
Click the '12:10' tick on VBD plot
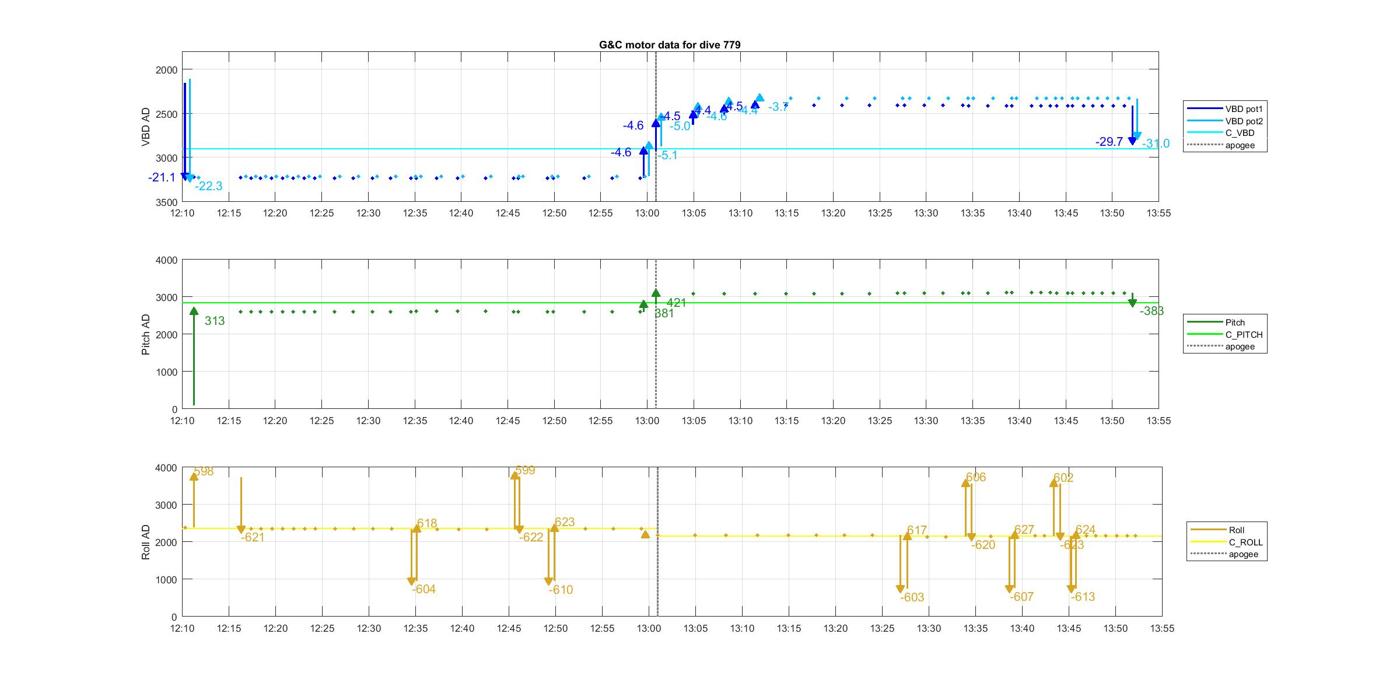182,213
